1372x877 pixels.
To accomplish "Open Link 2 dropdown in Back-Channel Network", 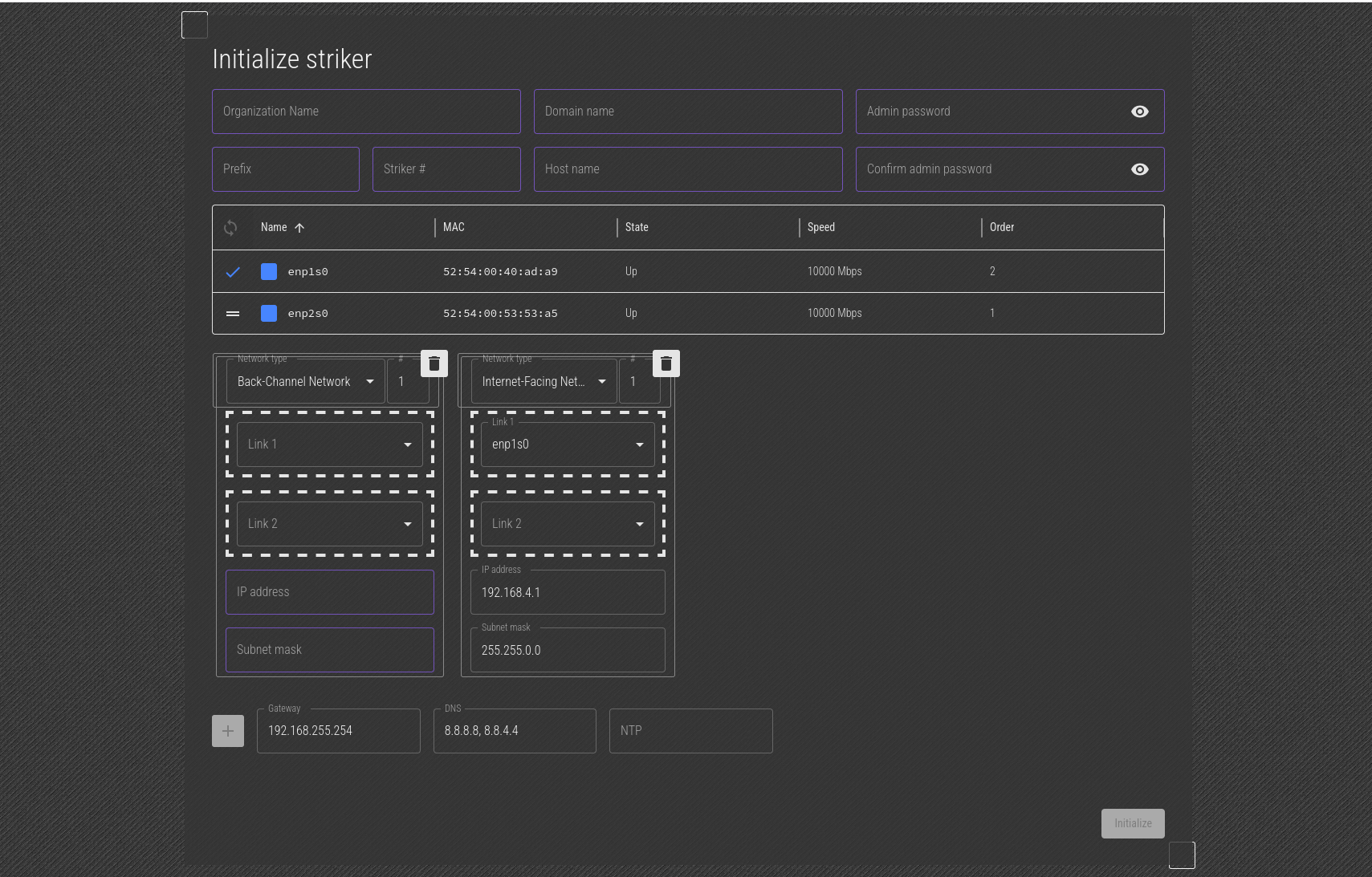I will click(x=329, y=524).
